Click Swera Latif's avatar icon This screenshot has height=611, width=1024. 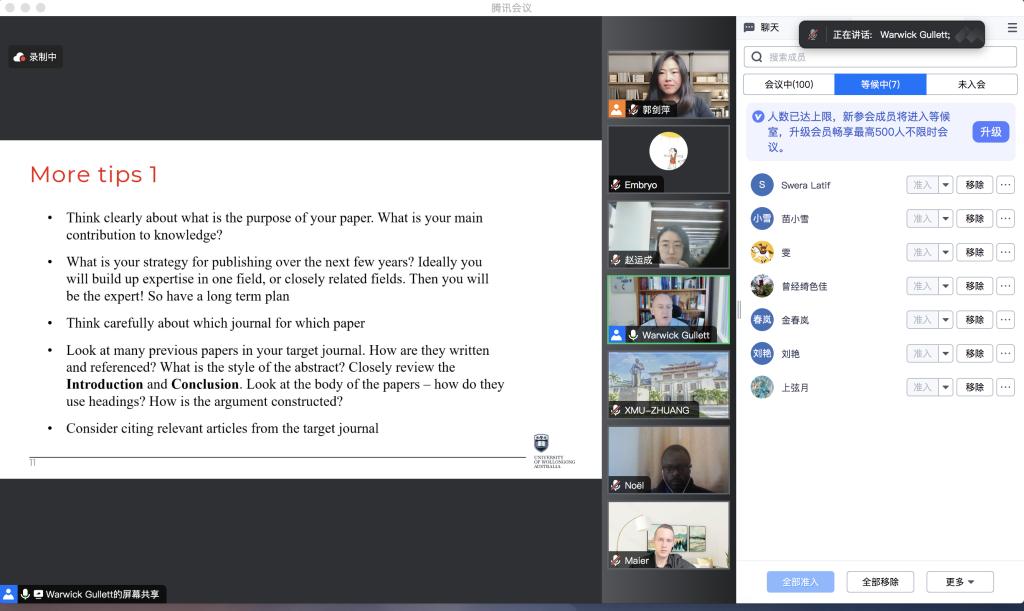pyautogui.click(x=762, y=185)
